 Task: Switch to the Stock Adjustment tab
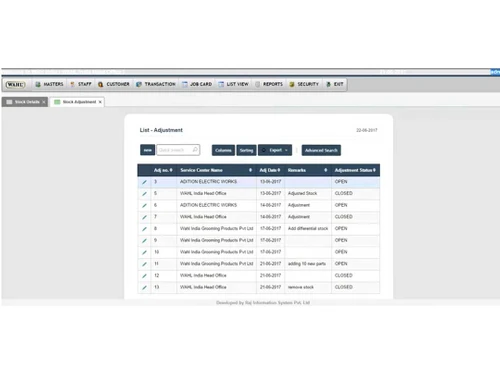tap(77, 102)
